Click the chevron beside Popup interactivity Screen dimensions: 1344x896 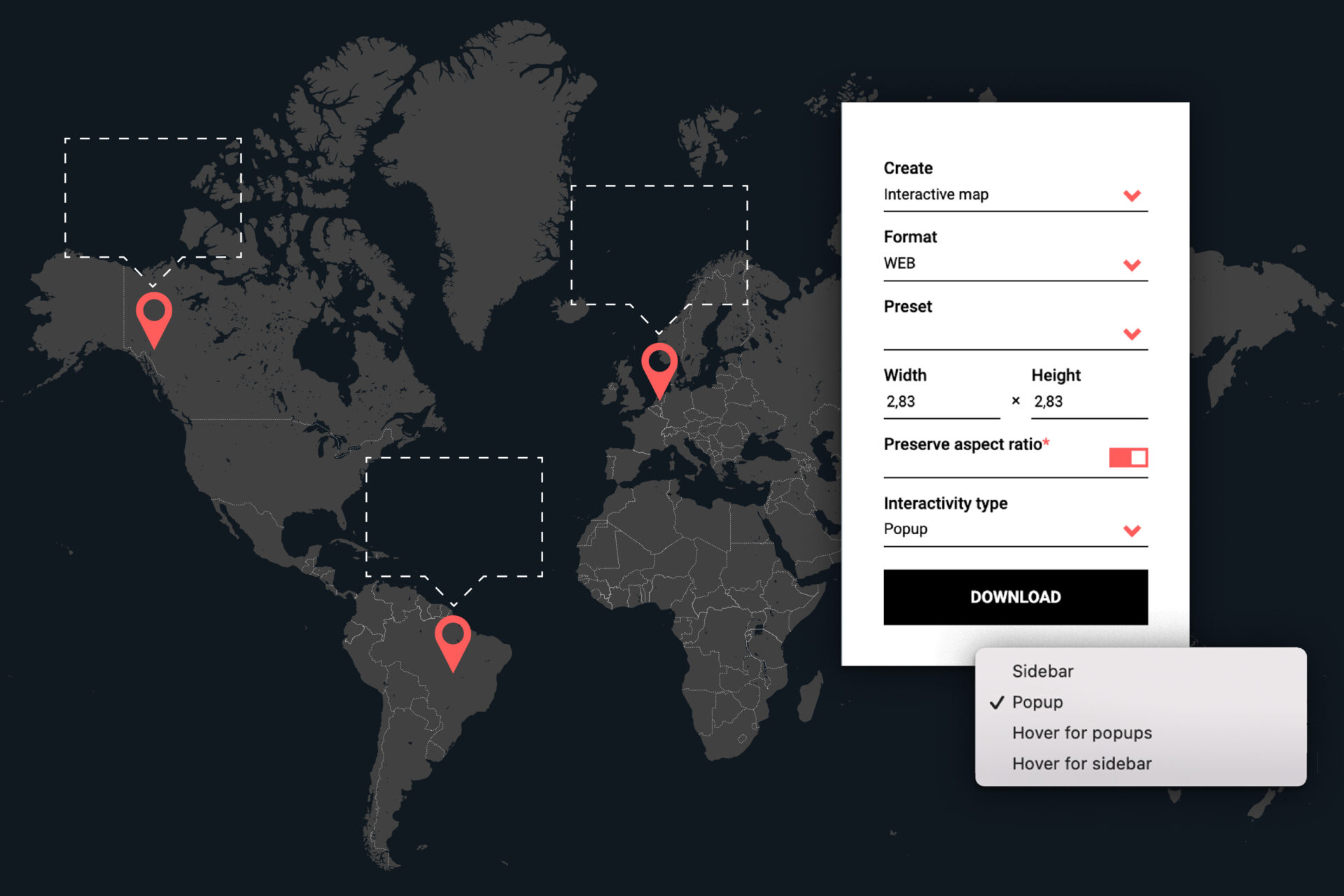click(1133, 531)
